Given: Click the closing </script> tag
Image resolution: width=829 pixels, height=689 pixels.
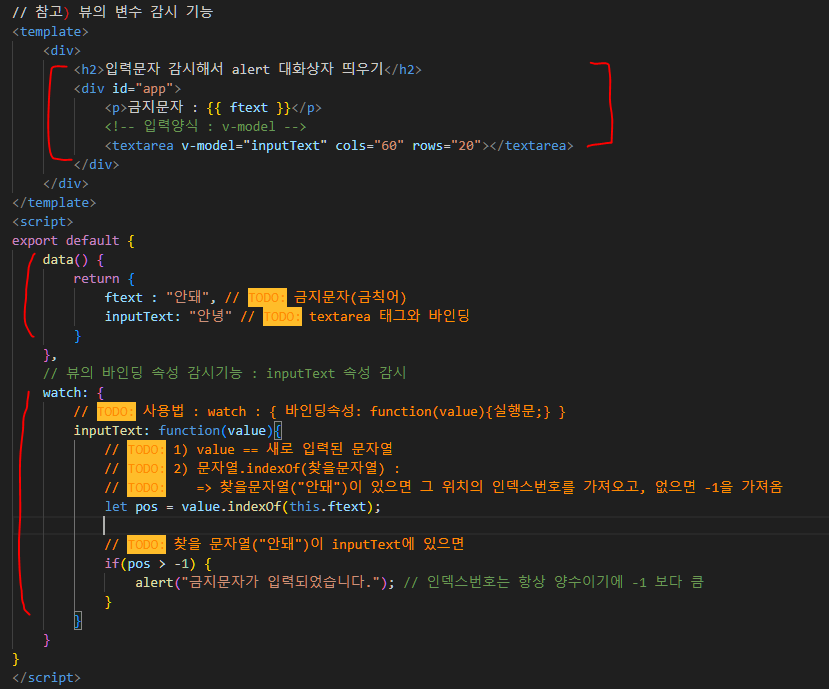Looking at the screenshot, I should coord(46,677).
